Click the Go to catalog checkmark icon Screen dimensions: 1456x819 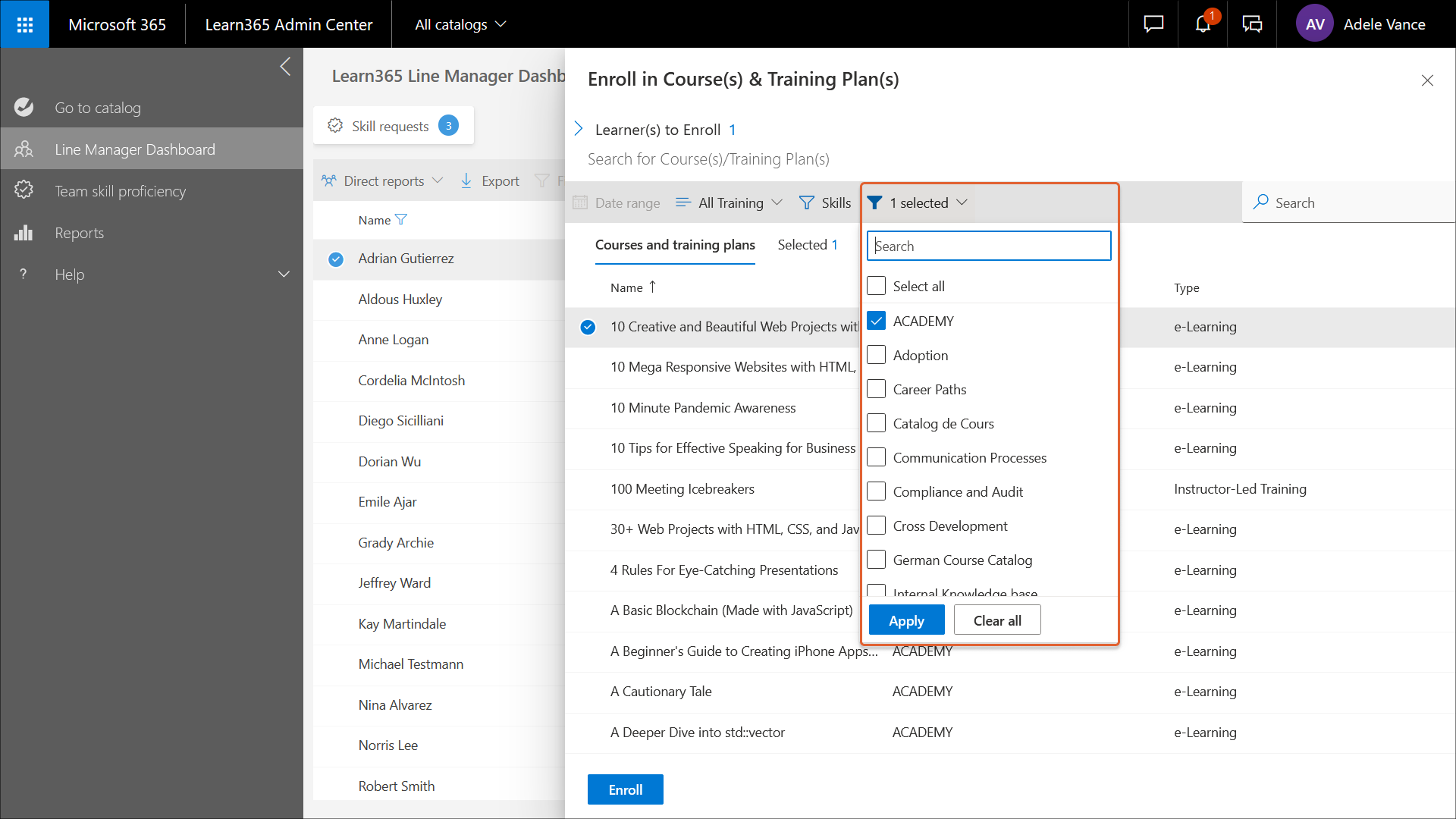24,108
